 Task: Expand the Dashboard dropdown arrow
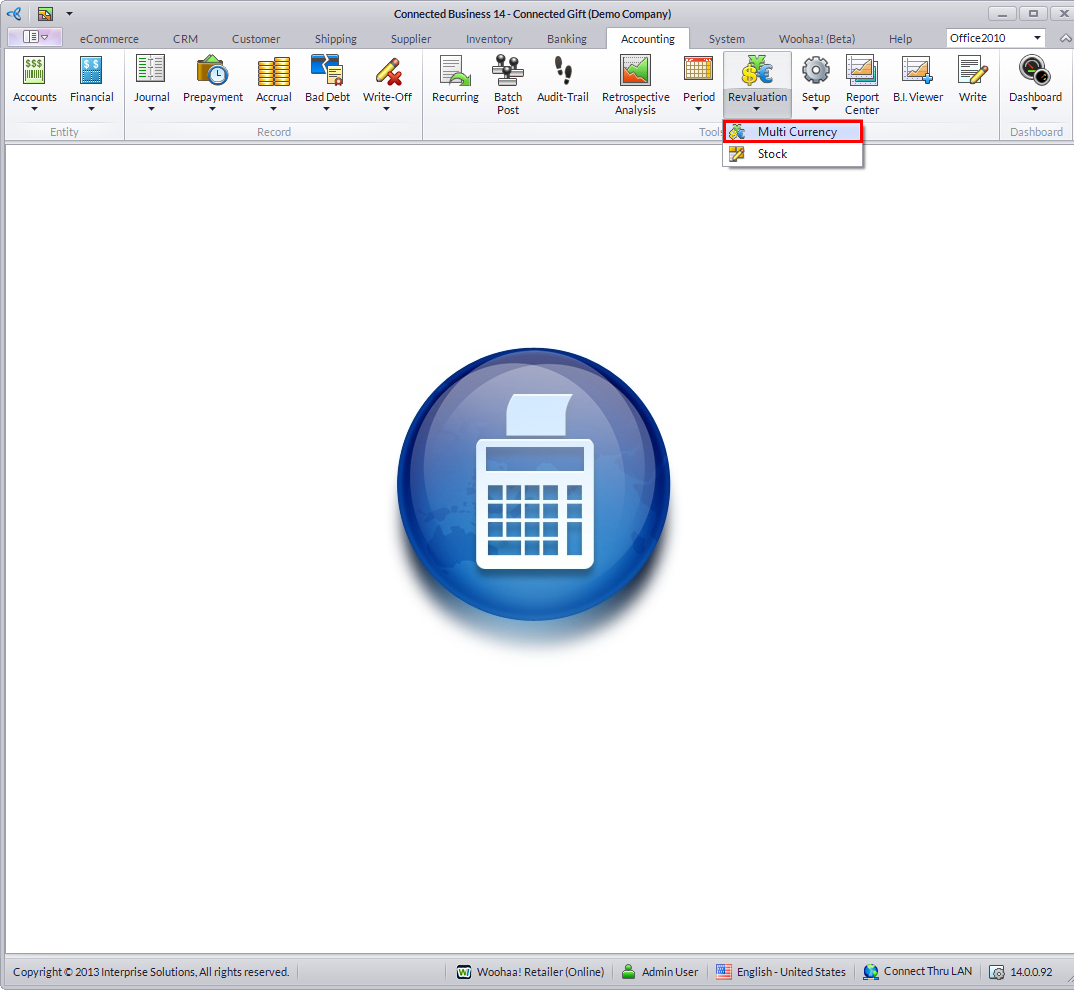(1034, 109)
